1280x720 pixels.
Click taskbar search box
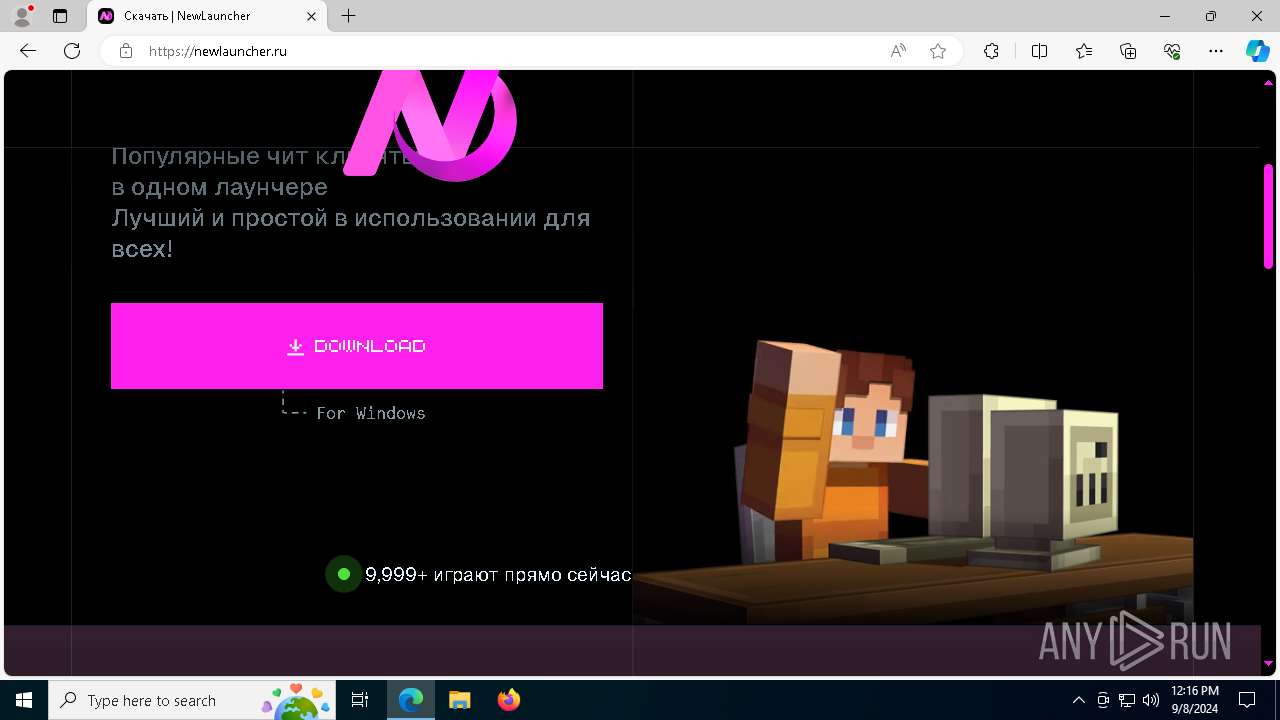point(193,700)
